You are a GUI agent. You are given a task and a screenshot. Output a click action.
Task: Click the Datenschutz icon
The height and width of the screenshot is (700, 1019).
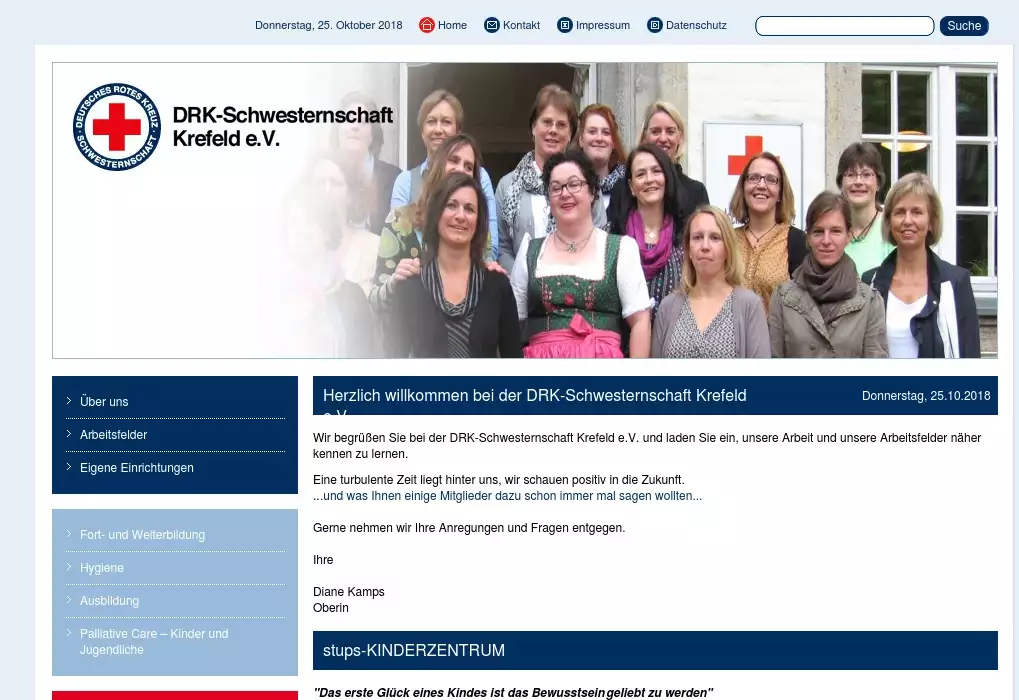point(655,25)
